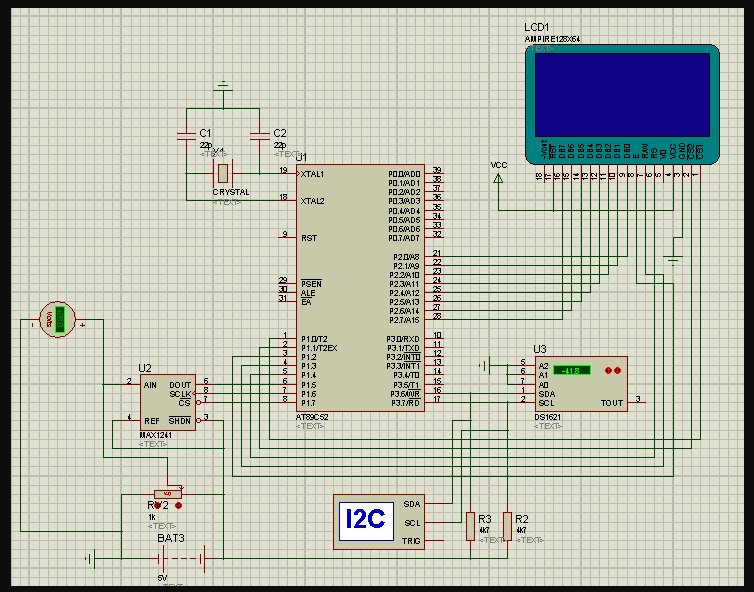Click the P2.0/A8 pin label
Screen dimensions: 754x592
[x=406, y=257]
